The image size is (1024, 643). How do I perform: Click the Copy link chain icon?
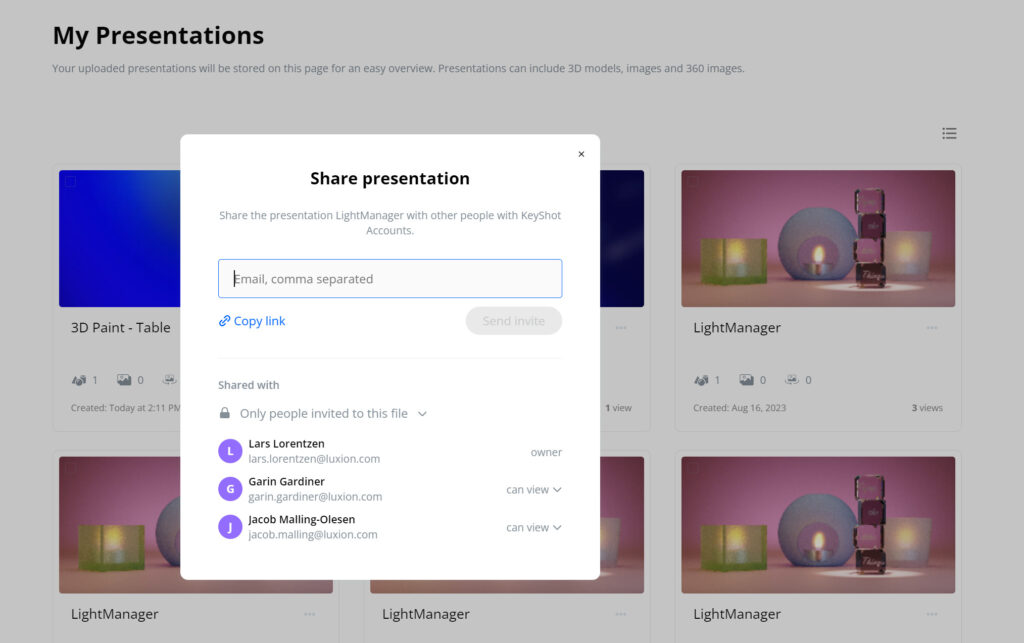(x=227, y=320)
